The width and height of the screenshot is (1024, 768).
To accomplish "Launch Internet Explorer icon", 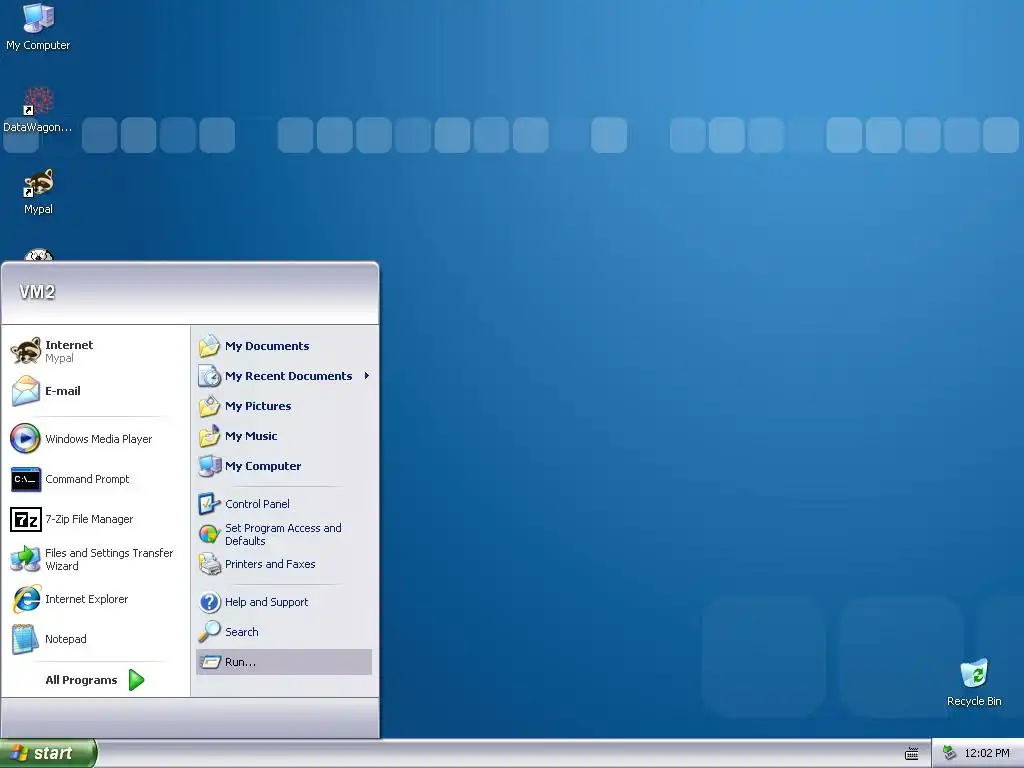I will 26,599.
